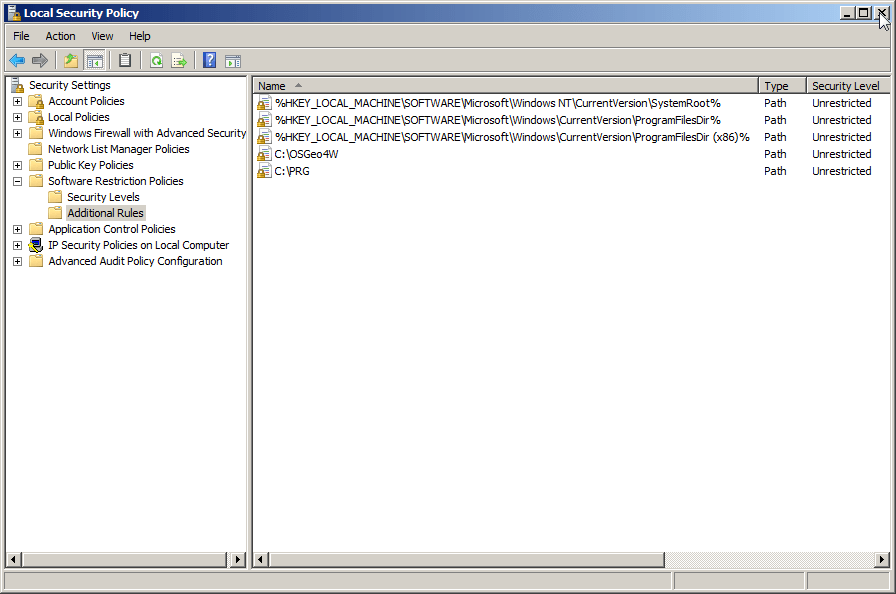Click Unrestricted level of C:\PRG row
Viewport: 896px width, 594px height.
coord(841,171)
